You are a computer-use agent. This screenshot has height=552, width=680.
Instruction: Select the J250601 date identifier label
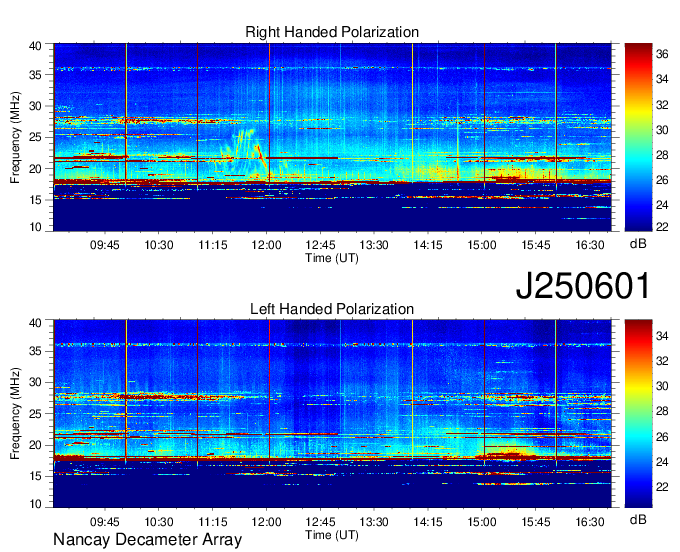(583, 286)
